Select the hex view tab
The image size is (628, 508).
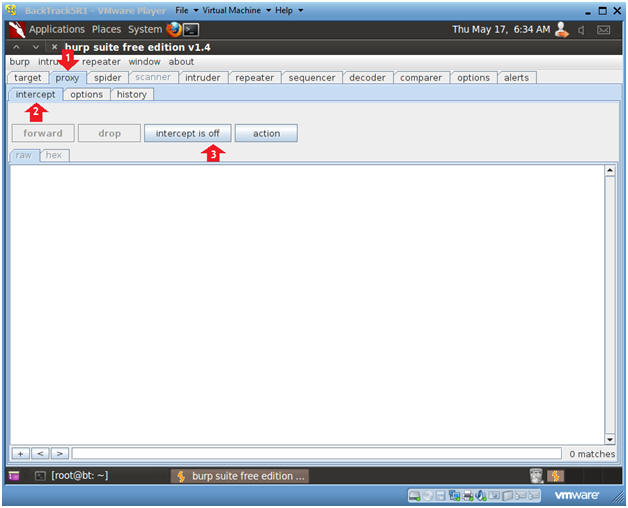pos(54,155)
